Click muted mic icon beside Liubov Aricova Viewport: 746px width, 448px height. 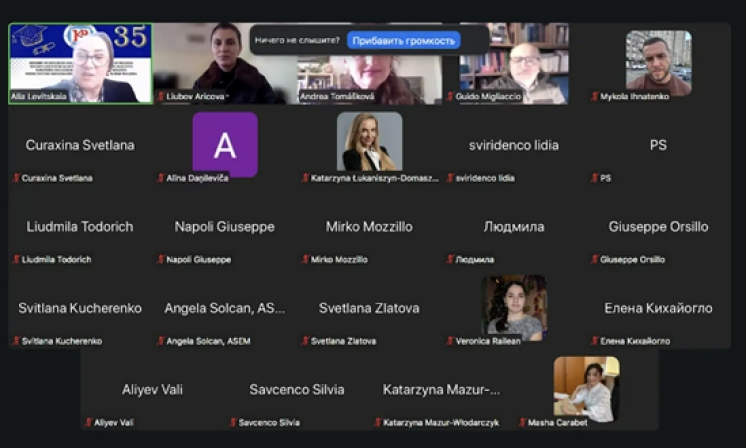(x=161, y=97)
